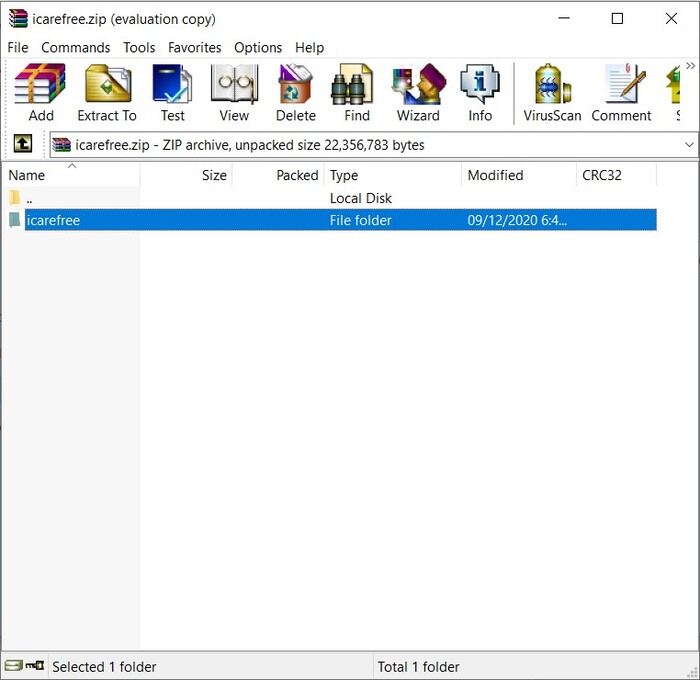Screen dimensions: 700x680
Task: Open the Favorites menu
Action: click(195, 47)
